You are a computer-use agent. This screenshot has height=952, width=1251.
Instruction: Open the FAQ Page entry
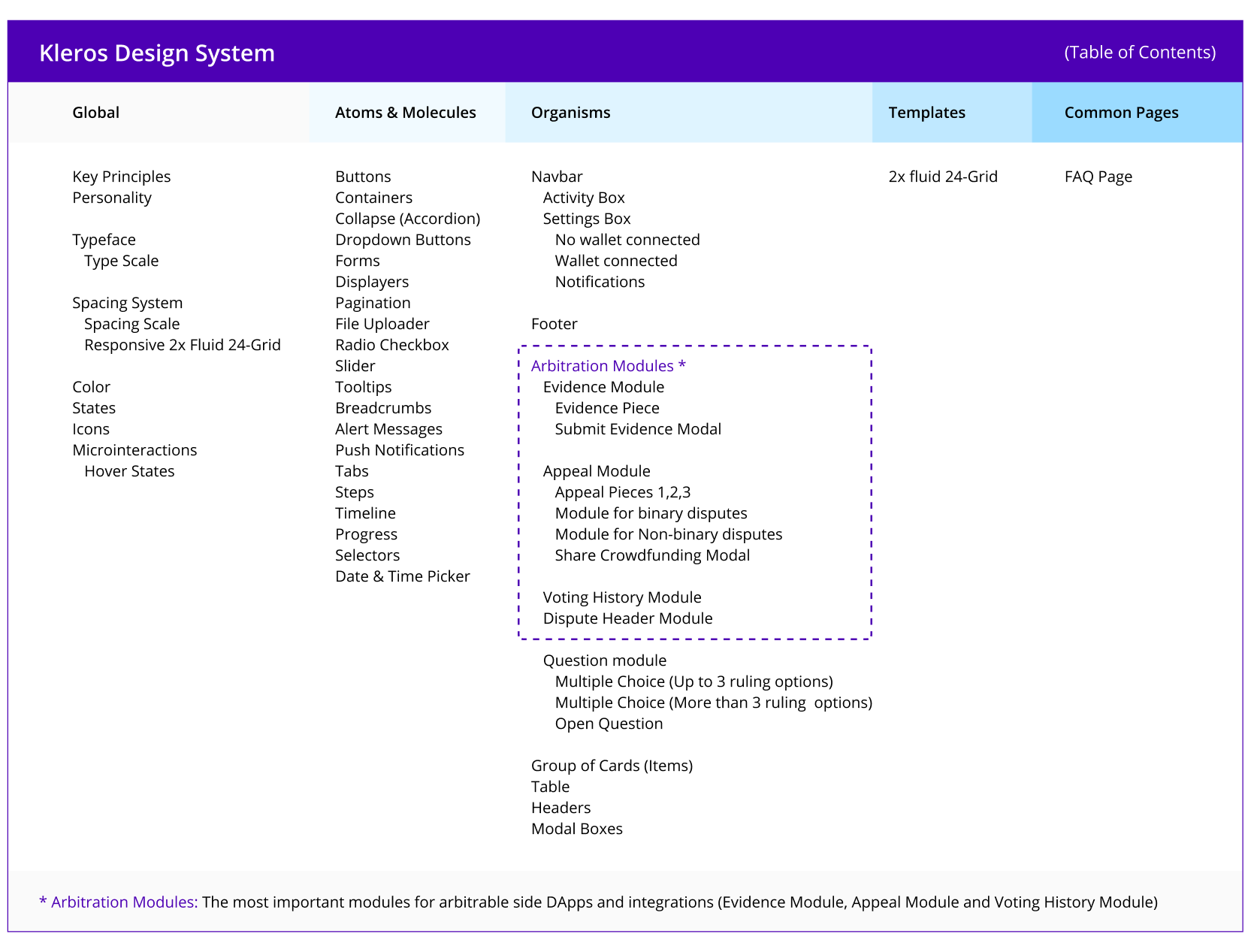[x=1098, y=177]
